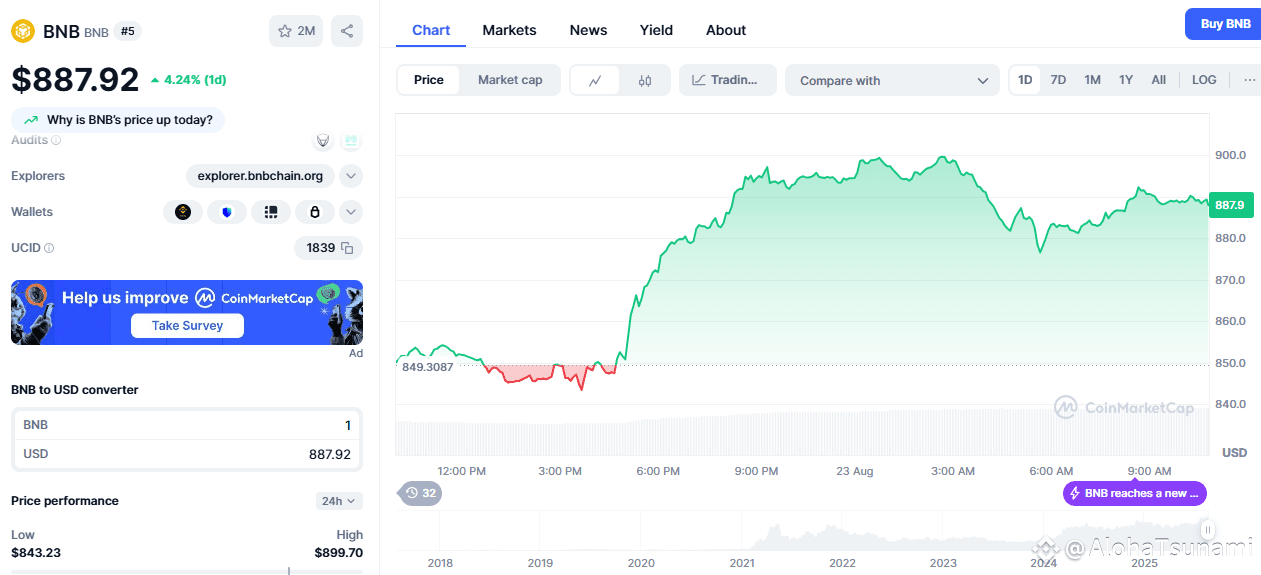Viewport: 1261px width, 575px height.
Task: Click the 887.9 current price label on axis
Action: [1229, 205]
